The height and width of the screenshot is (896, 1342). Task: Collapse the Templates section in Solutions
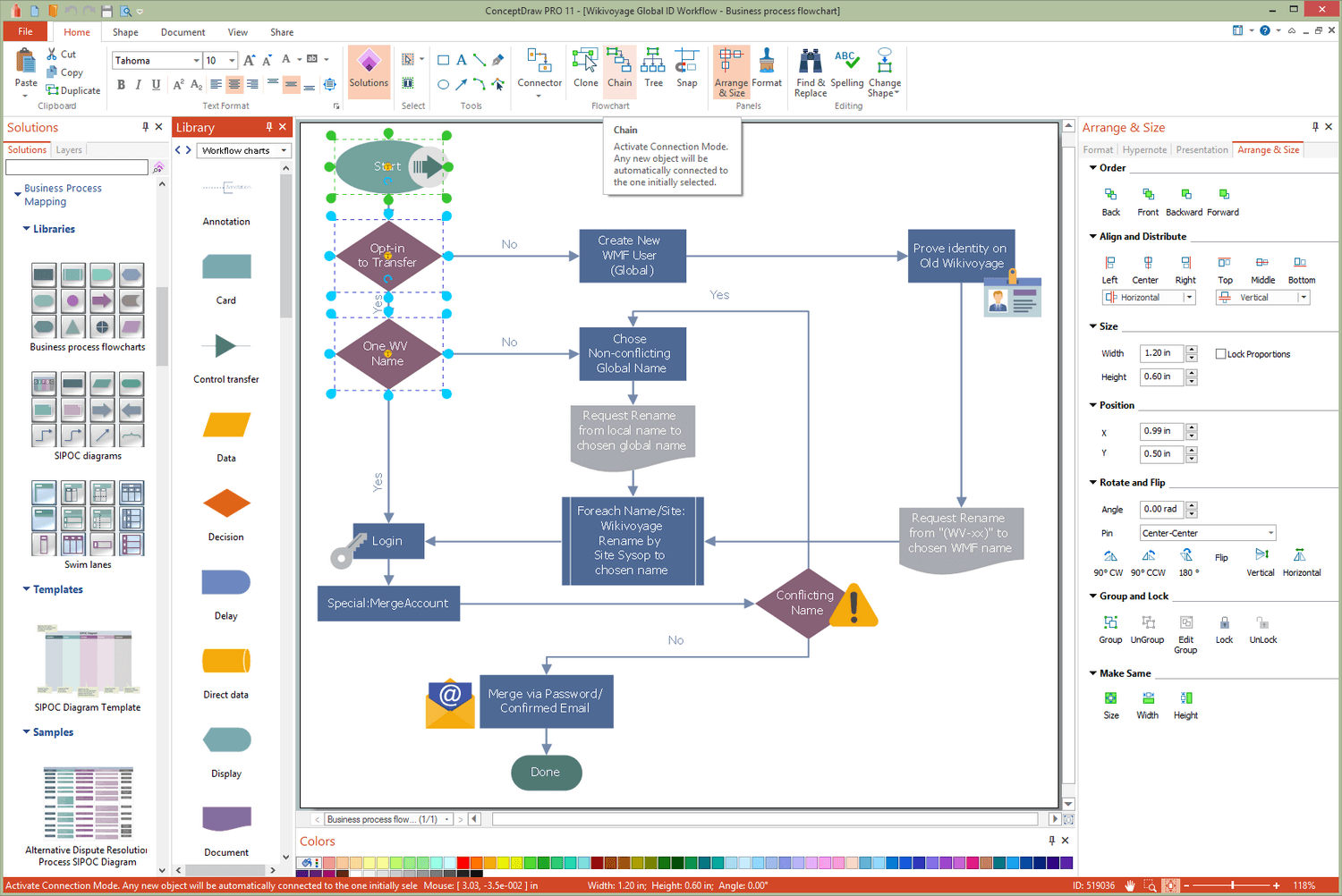(x=26, y=589)
